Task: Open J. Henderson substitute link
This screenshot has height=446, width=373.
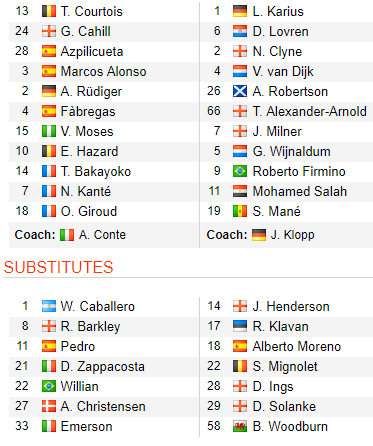Action: [291, 306]
